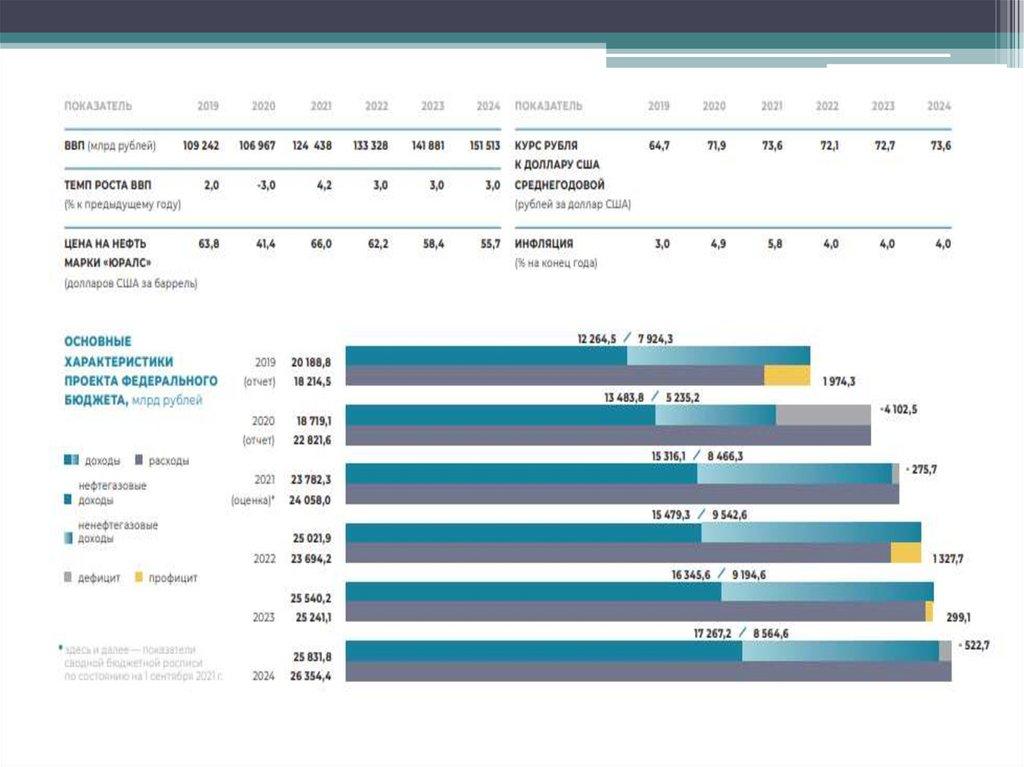1024x767 pixels.
Task: Click the footnote about сводной бюджетной росписи
Action: (x=140, y=662)
